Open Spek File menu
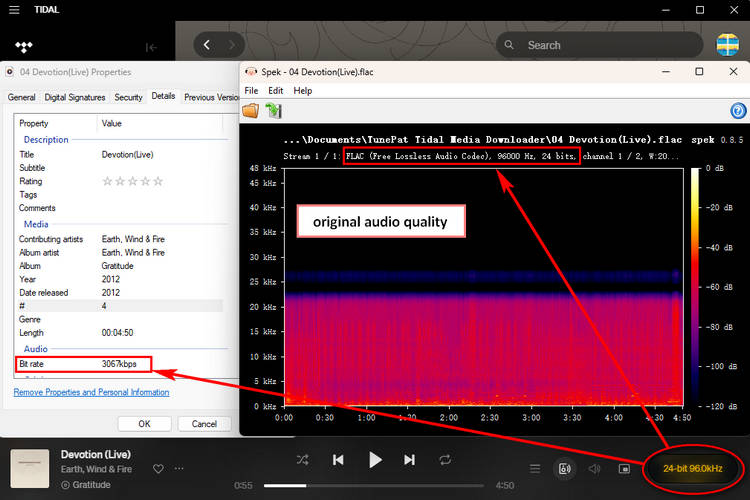The image size is (750, 500). (x=251, y=90)
